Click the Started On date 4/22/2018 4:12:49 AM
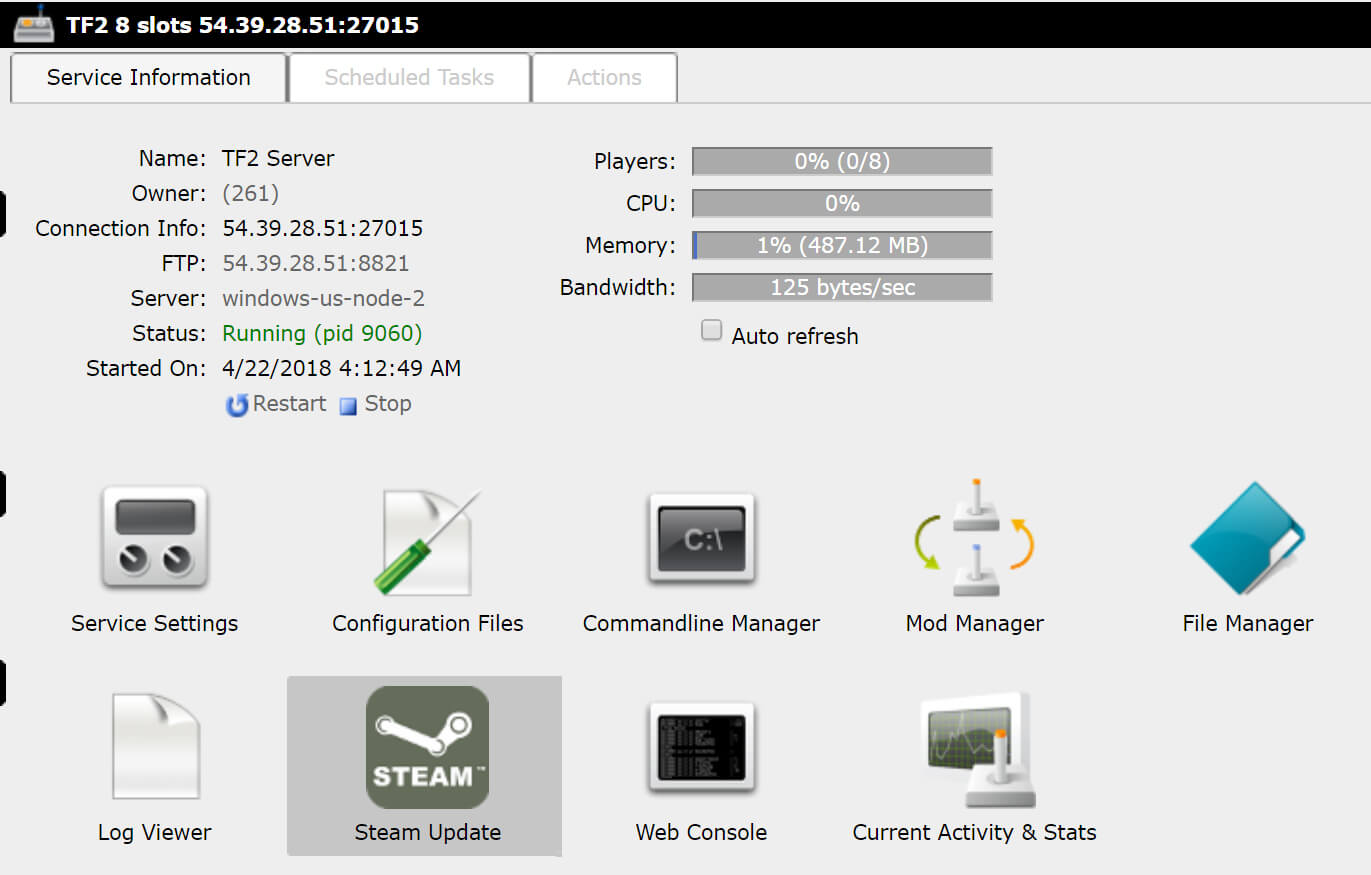The height and width of the screenshot is (875, 1371). [x=342, y=368]
